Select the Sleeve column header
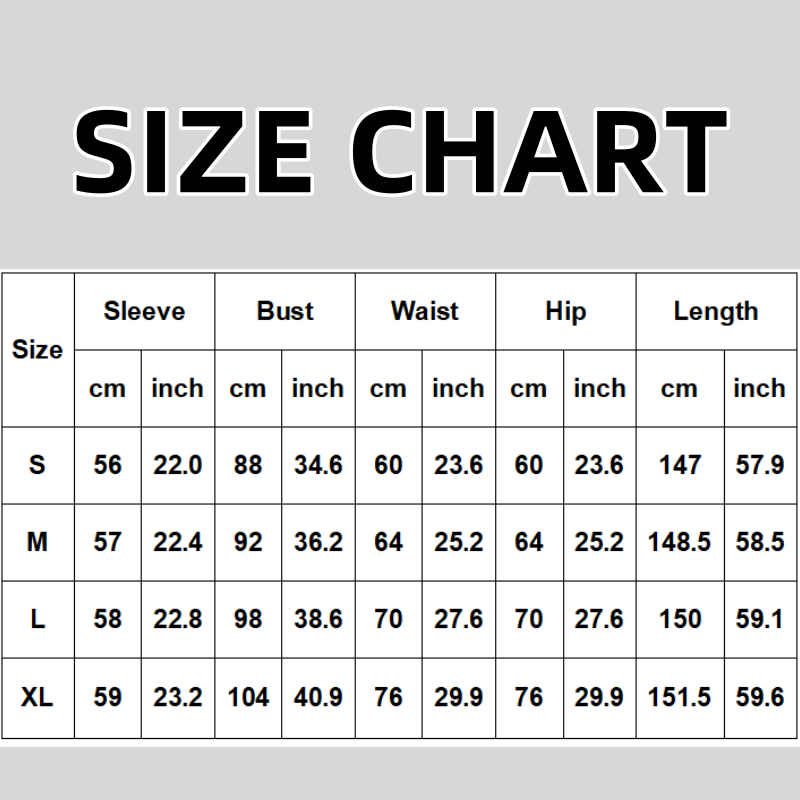 [144, 311]
